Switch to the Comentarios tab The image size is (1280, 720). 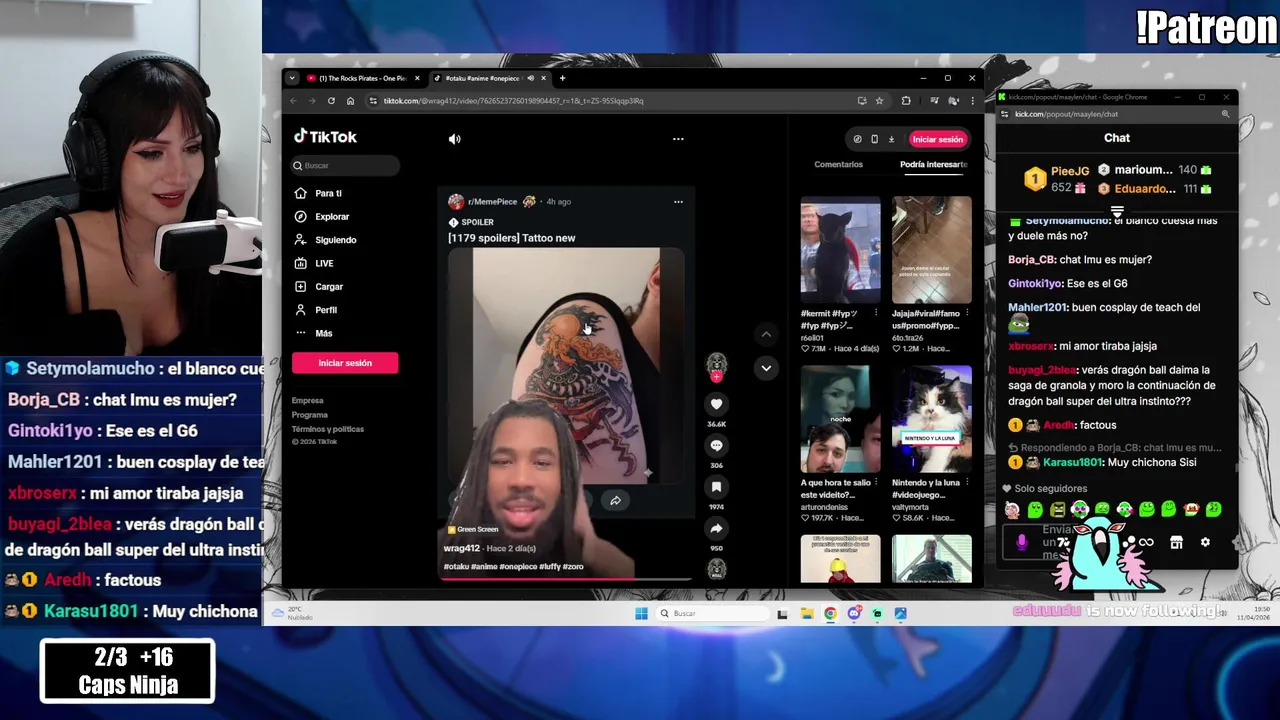(x=838, y=164)
